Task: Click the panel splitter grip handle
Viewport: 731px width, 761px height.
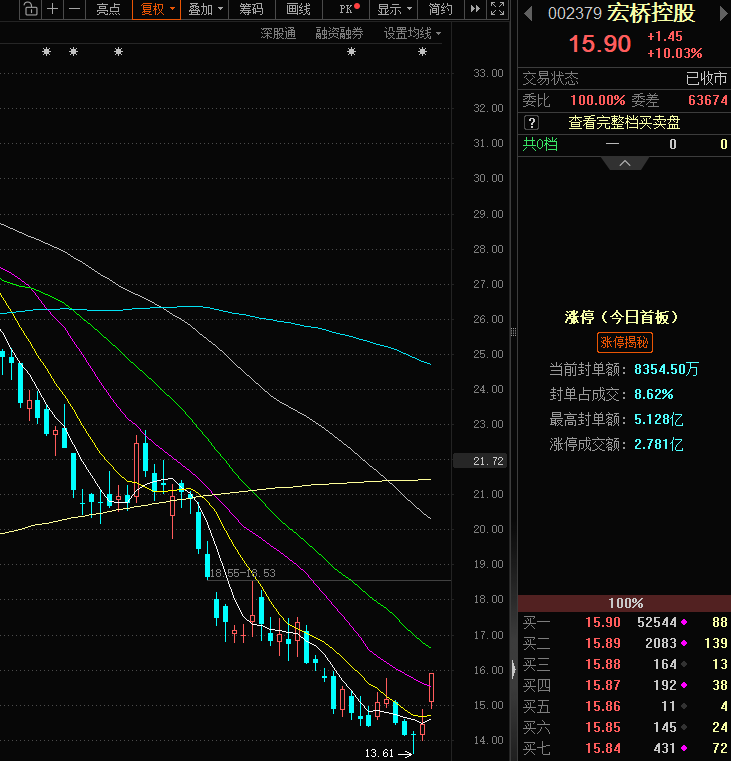Action: click(x=514, y=332)
